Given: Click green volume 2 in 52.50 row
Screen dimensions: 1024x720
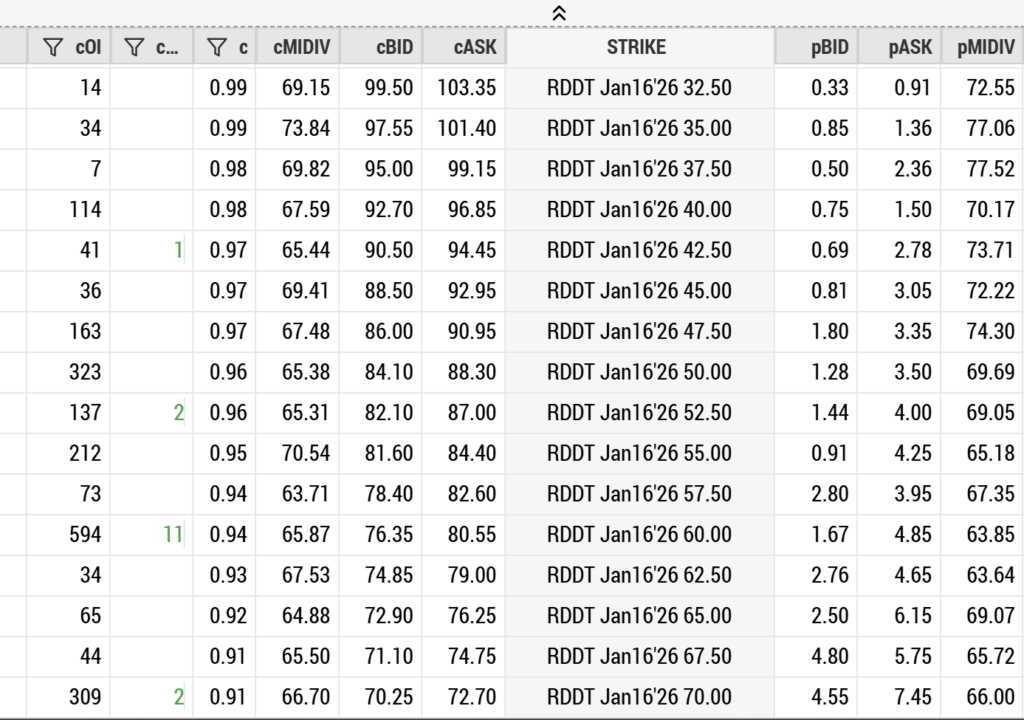Looking at the screenshot, I should coord(178,412).
